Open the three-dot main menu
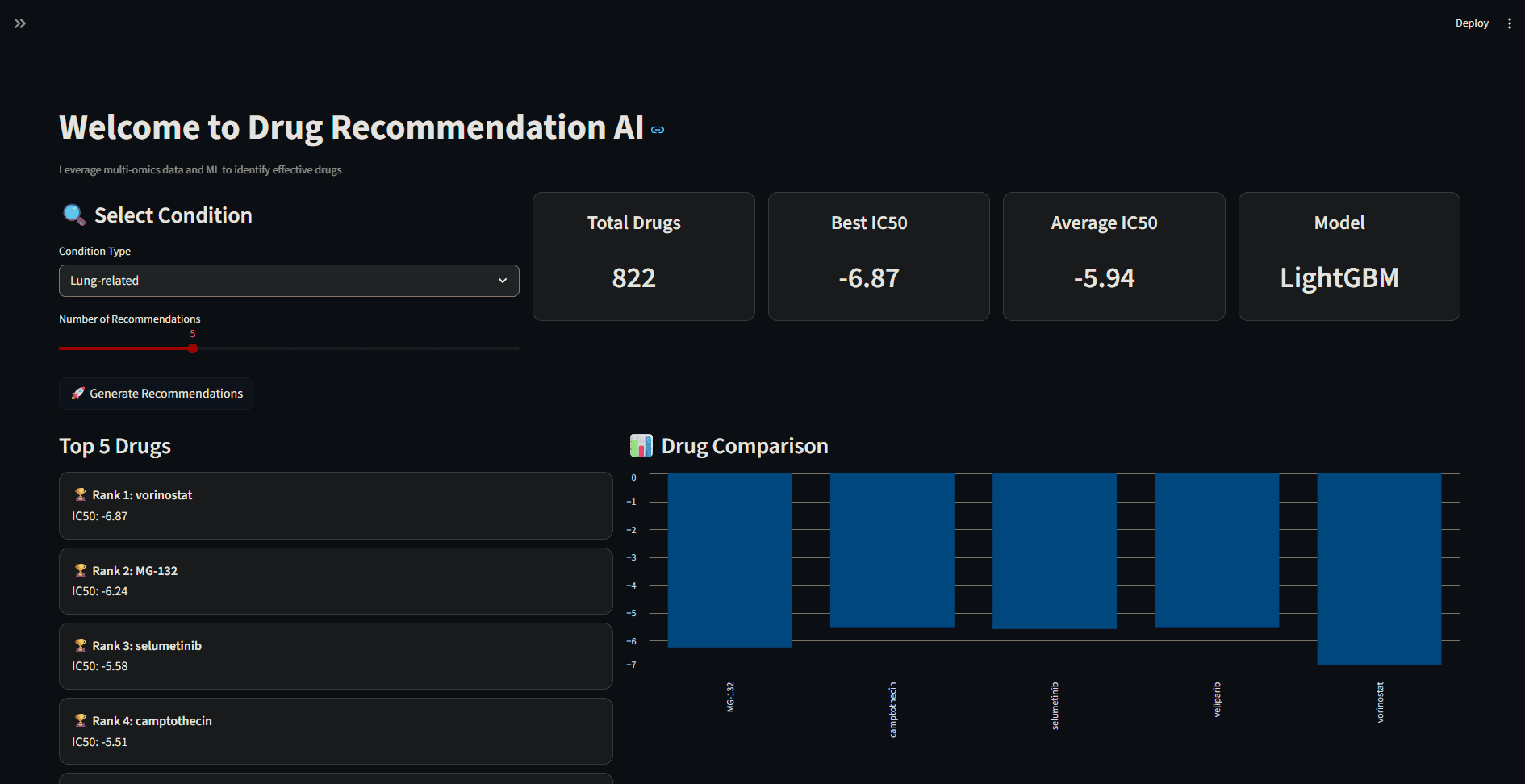The height and width of the screenshot is (784, 1525). point(1510,23)
